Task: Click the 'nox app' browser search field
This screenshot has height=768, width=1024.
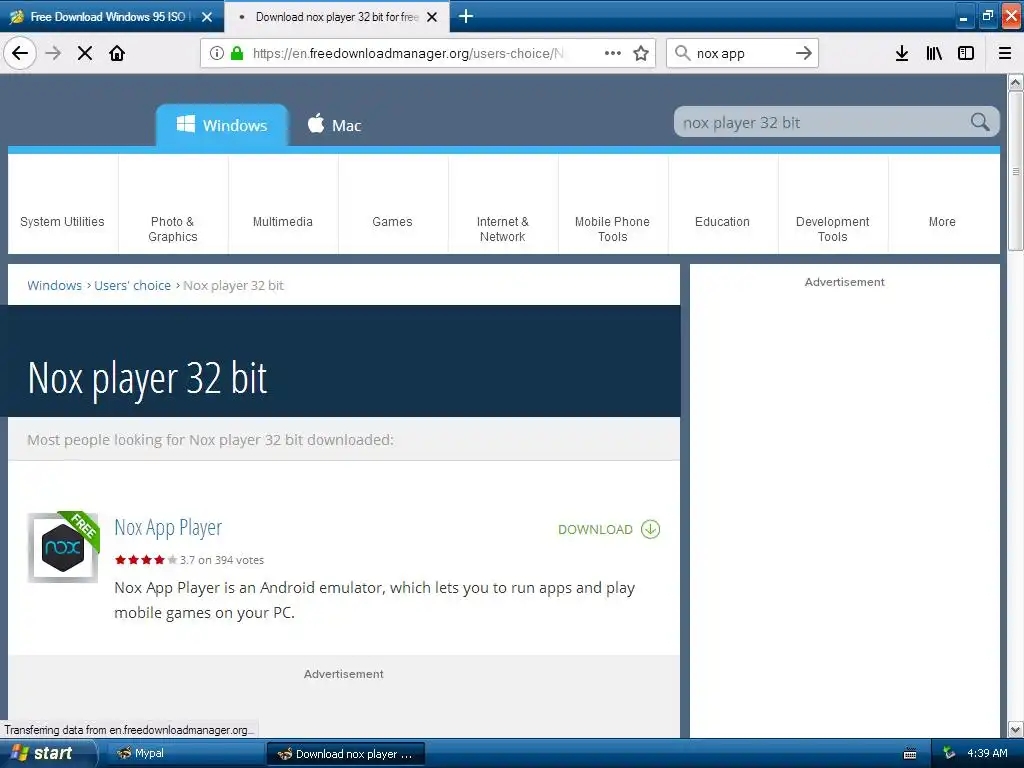Action: pos(741,54)
